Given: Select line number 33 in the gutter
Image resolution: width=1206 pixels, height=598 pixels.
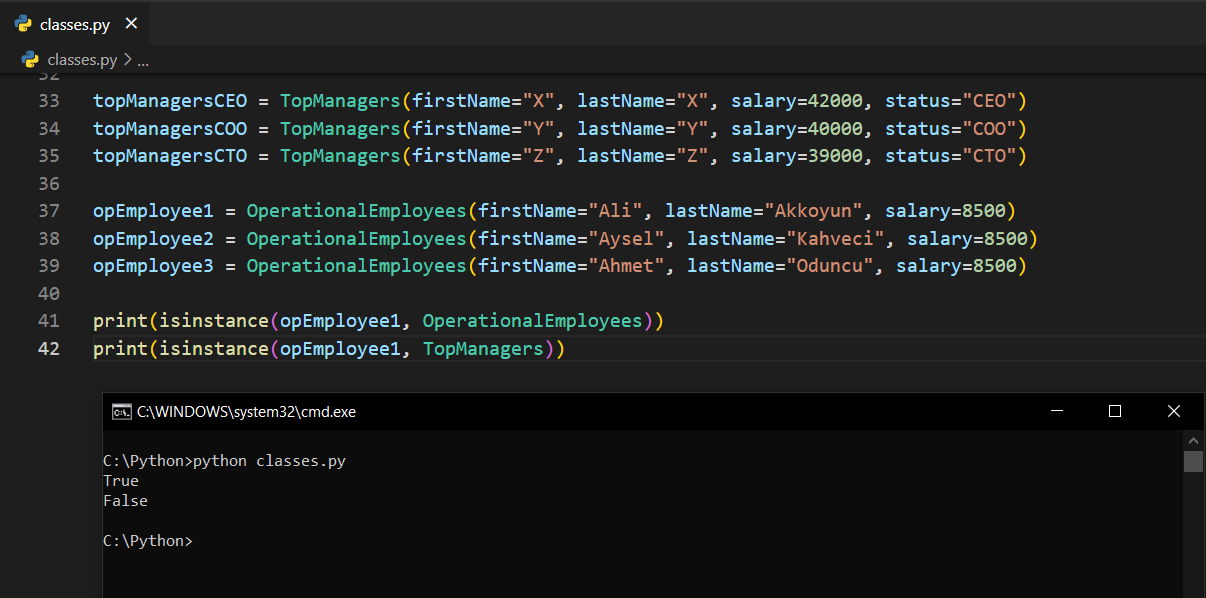Looking at the screenshot, I should pyautogui.click(x=48, y=101).
